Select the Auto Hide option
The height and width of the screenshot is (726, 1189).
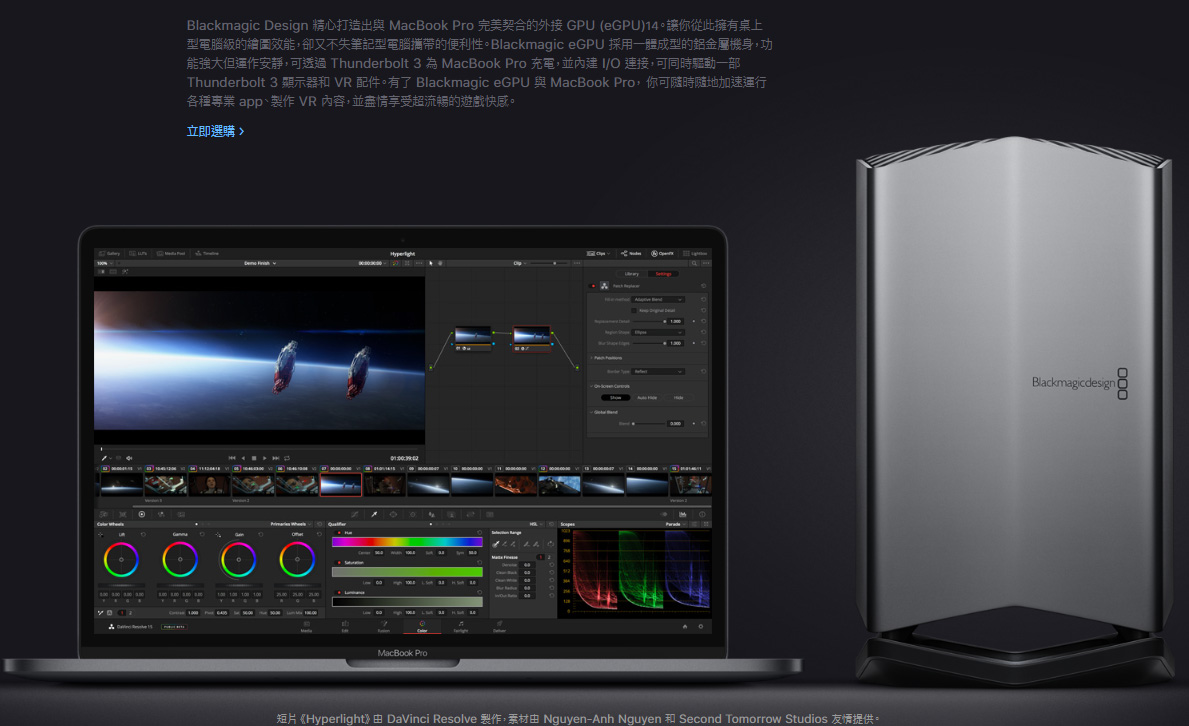647,398
